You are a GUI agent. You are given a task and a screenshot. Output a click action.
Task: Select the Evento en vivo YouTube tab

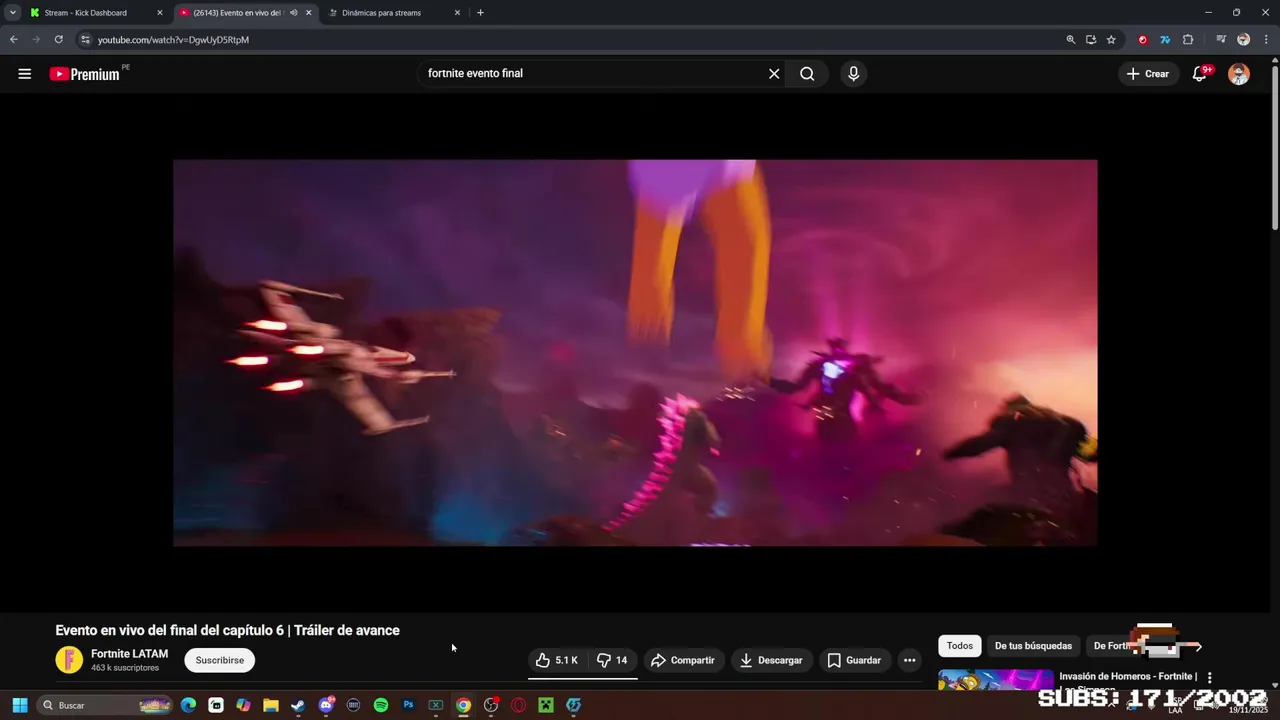point(238,13)
